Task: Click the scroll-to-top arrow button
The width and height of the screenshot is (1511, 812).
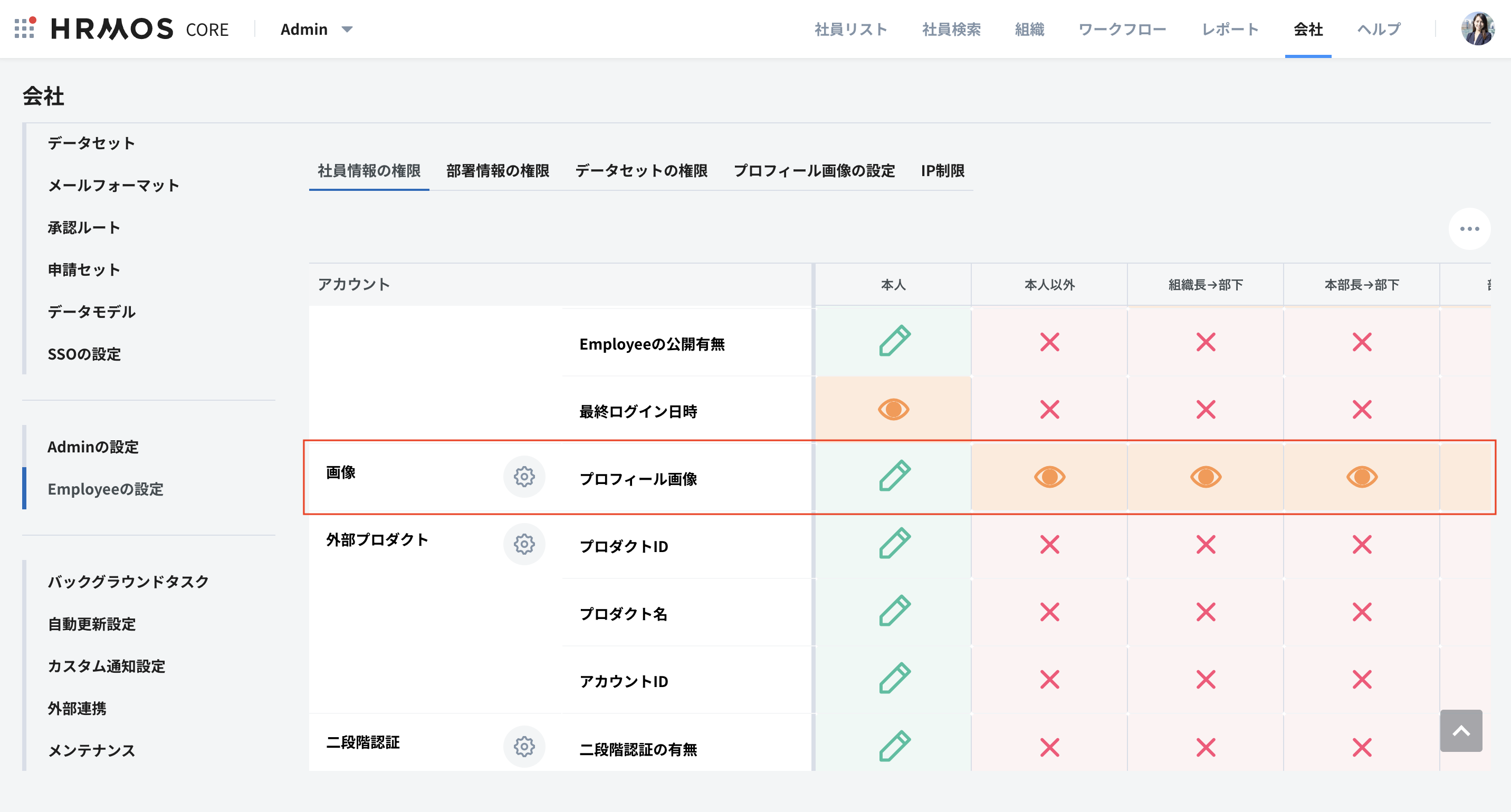Action: coord(1460,730)
